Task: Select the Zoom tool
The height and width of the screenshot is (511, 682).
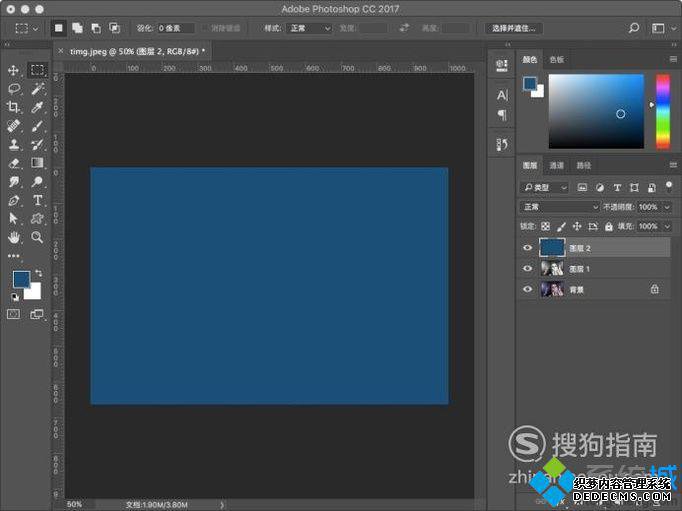Action: coord(37,237)
